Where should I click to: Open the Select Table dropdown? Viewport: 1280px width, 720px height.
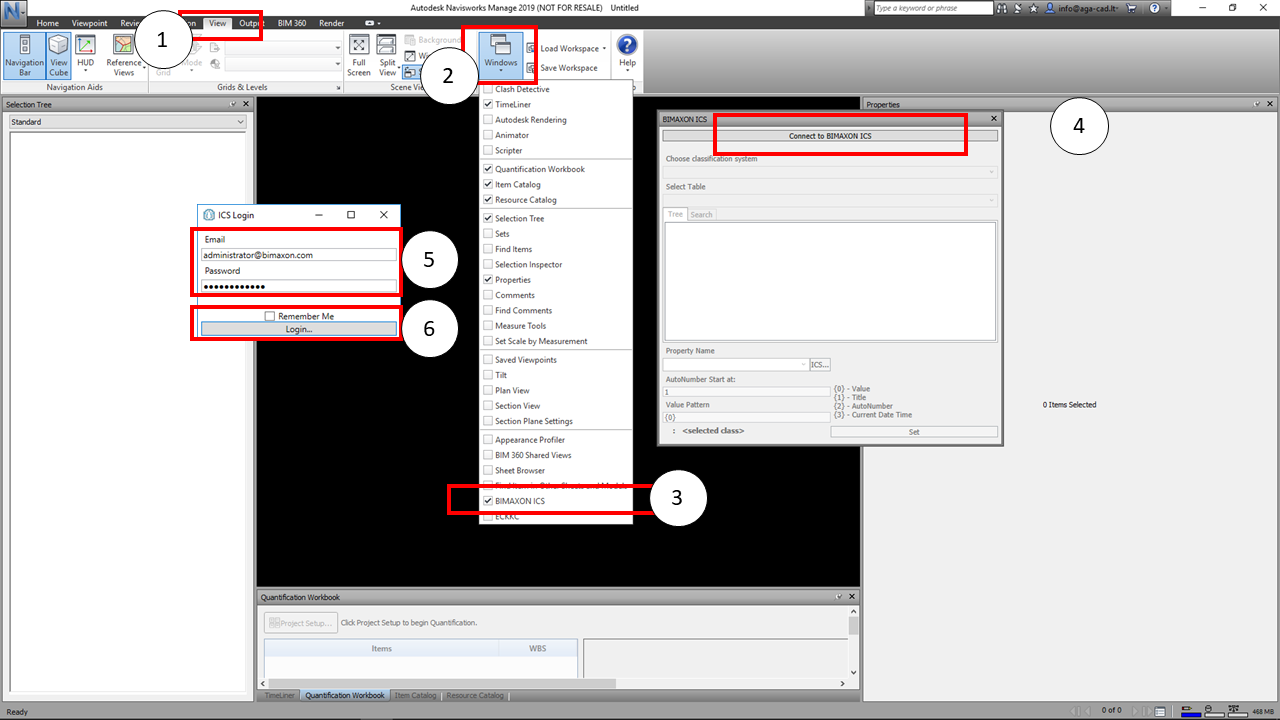coord(830,200)
